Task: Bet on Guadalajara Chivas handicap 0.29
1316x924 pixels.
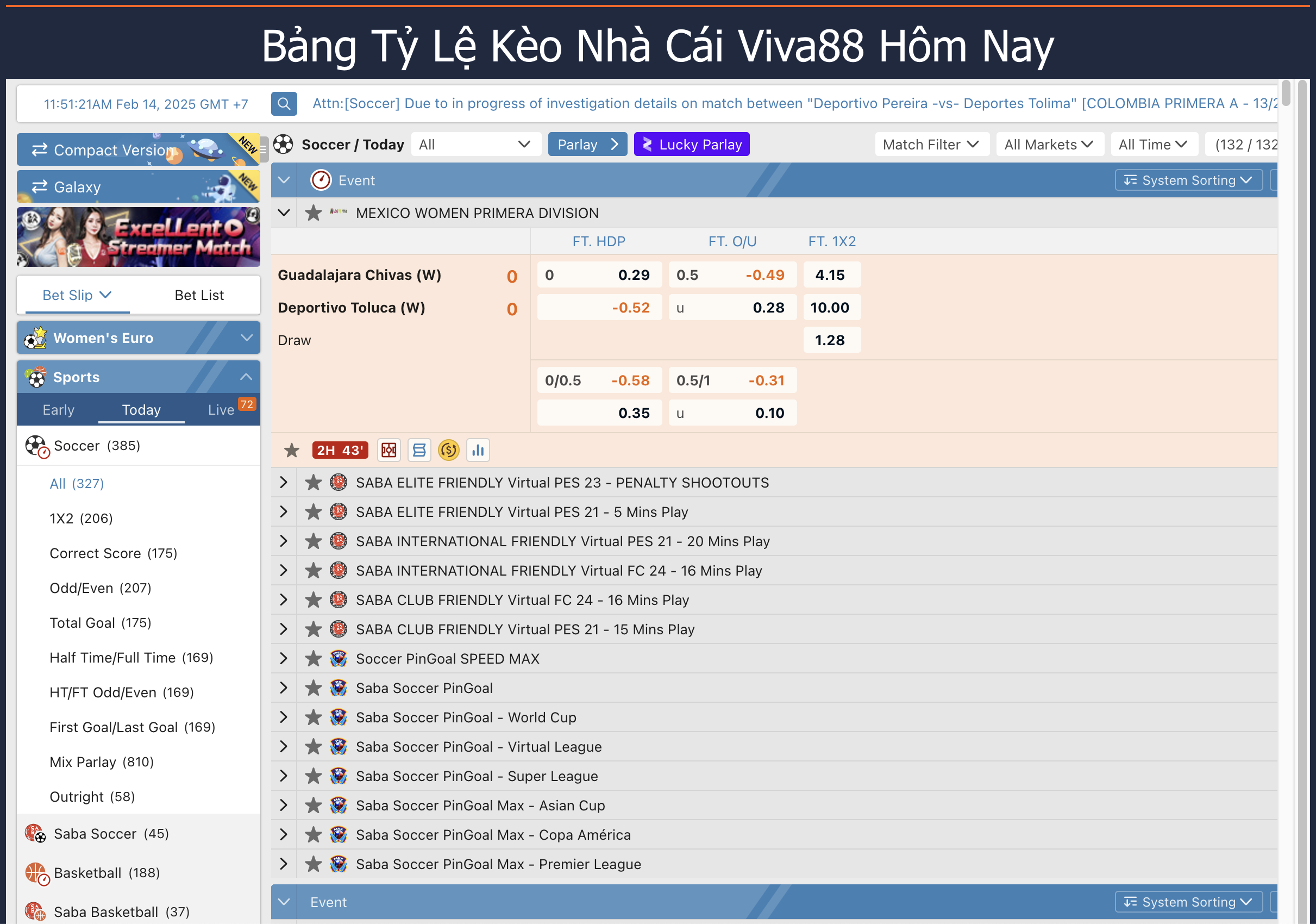Action: click(599, 275)
